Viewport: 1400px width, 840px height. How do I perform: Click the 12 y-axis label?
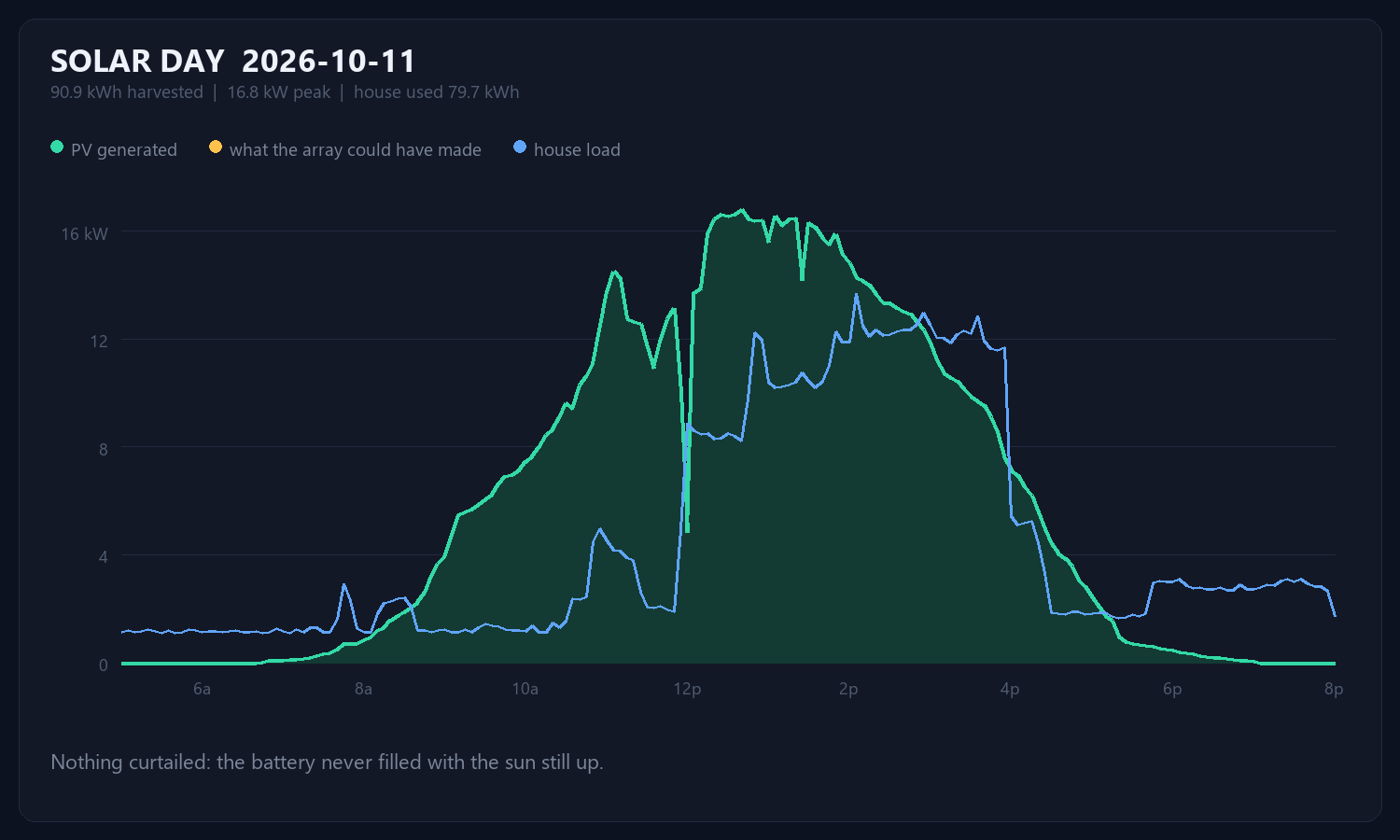tap(99, 342)
